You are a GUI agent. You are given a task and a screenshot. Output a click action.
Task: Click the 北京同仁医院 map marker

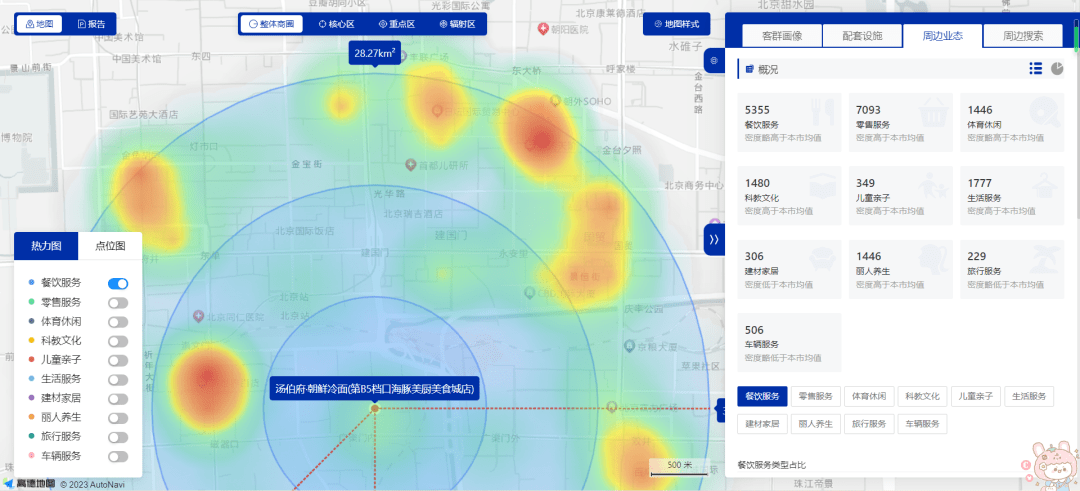pyautogui.click(x=198, y=317)
